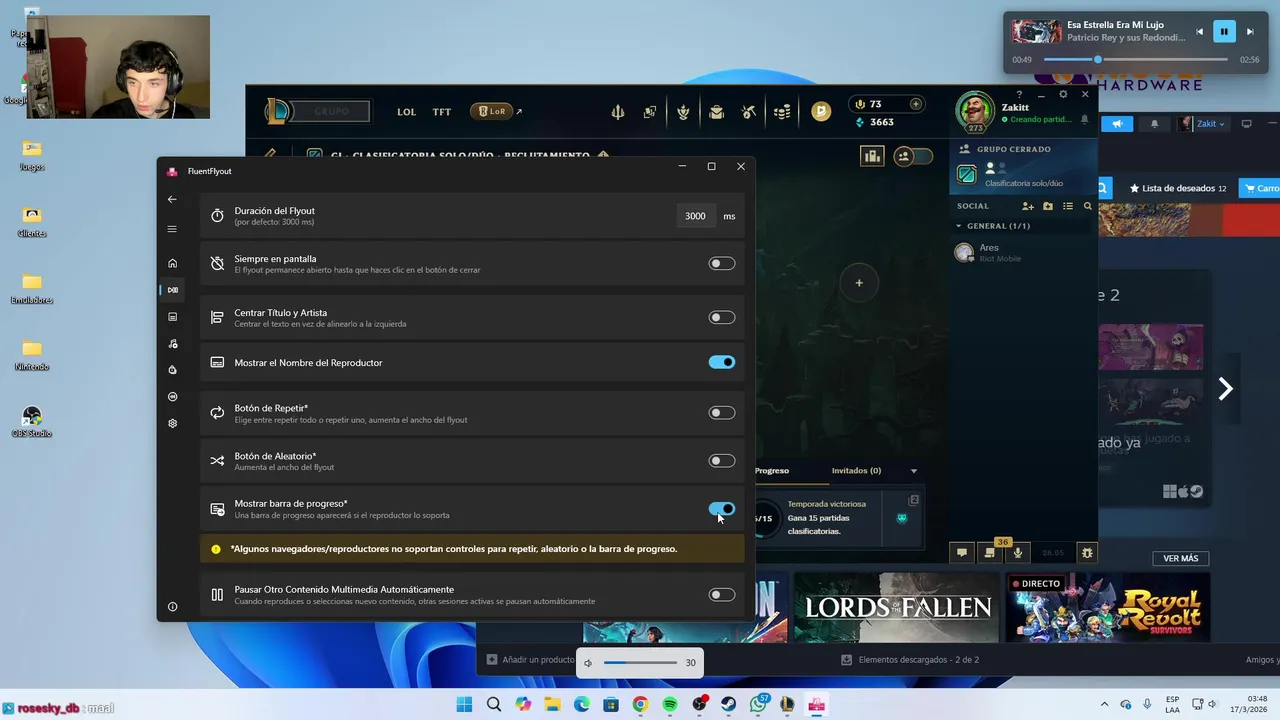Adjust the volume flyout slider
The height and width of the screenshot is (720, 1280).
coord(640,663)
